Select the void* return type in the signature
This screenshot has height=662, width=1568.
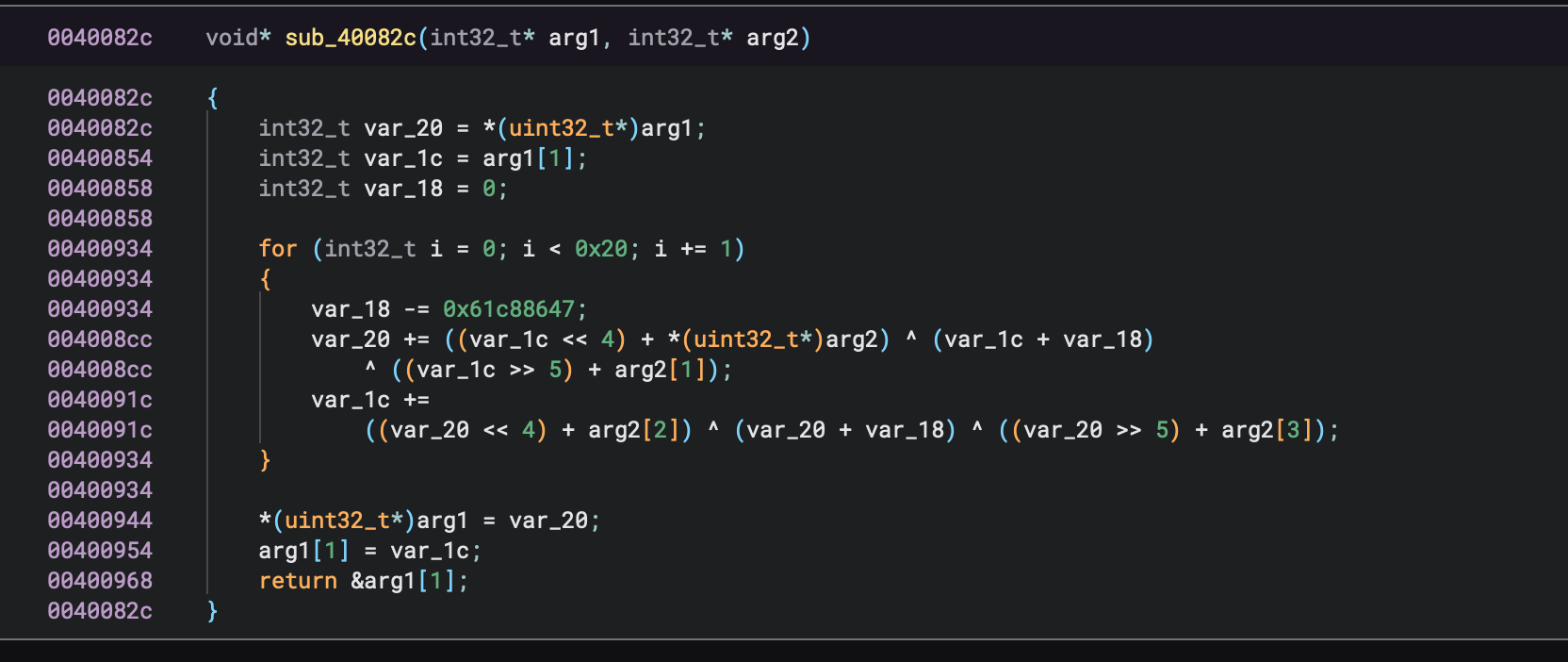point(238,38)
